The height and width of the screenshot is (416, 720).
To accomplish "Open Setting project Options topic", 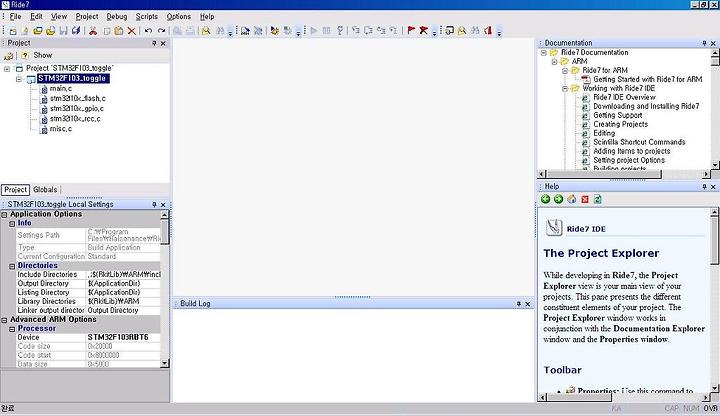I will pos(629,160).
